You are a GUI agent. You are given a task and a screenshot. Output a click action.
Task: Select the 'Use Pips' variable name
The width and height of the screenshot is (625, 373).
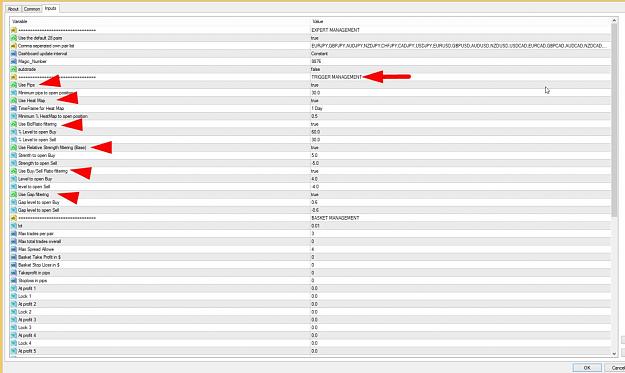click(x=27, y=85)
